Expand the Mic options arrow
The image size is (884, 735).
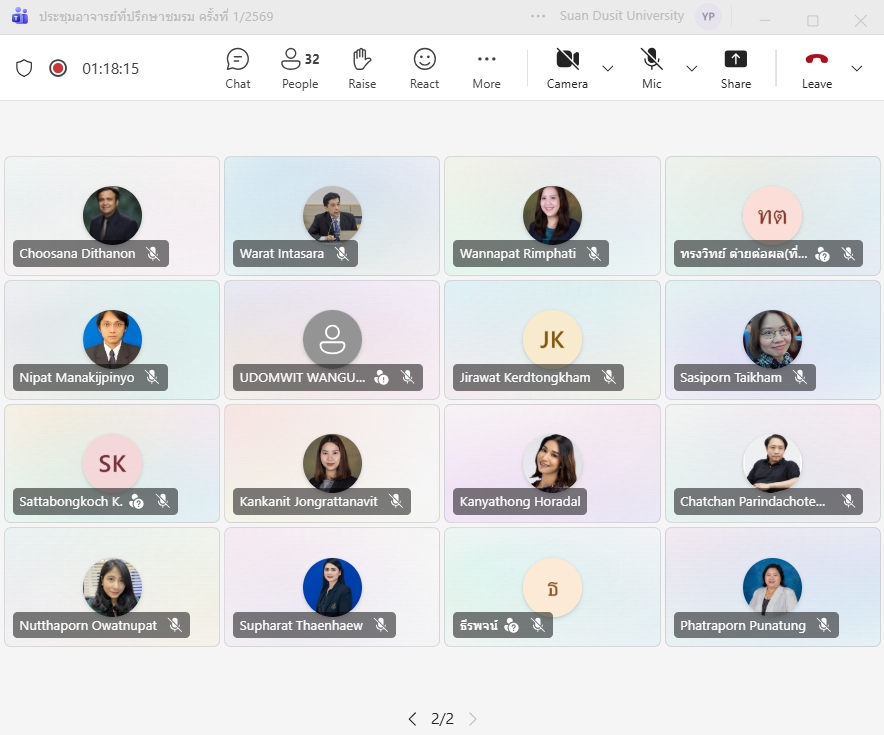(x=692, y=69)
